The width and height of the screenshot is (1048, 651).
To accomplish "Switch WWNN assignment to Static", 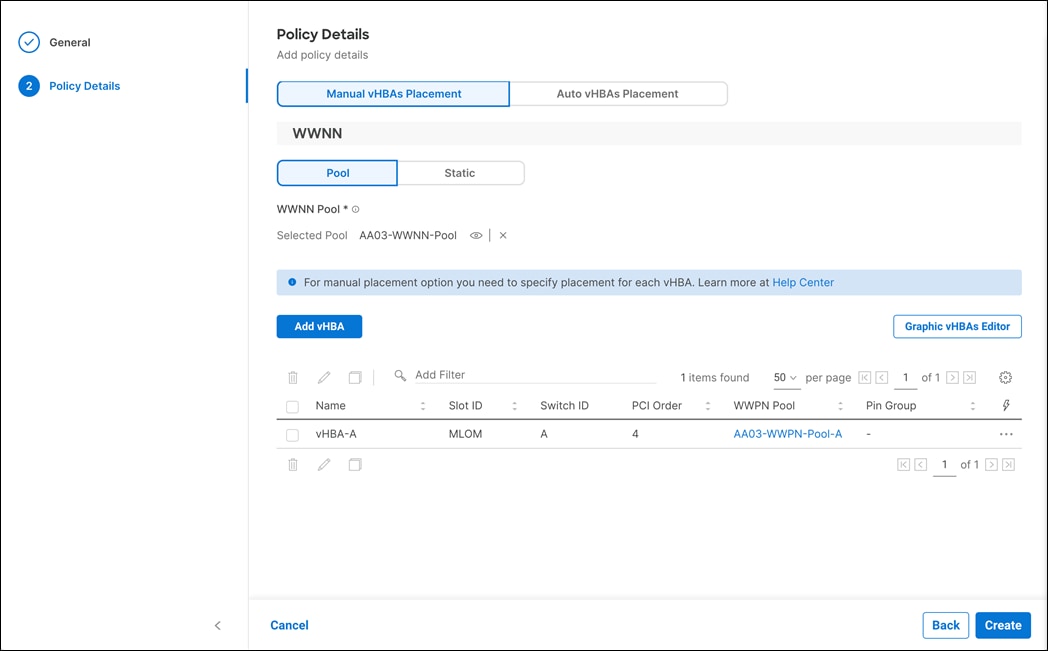I will [x=460, y=172].
